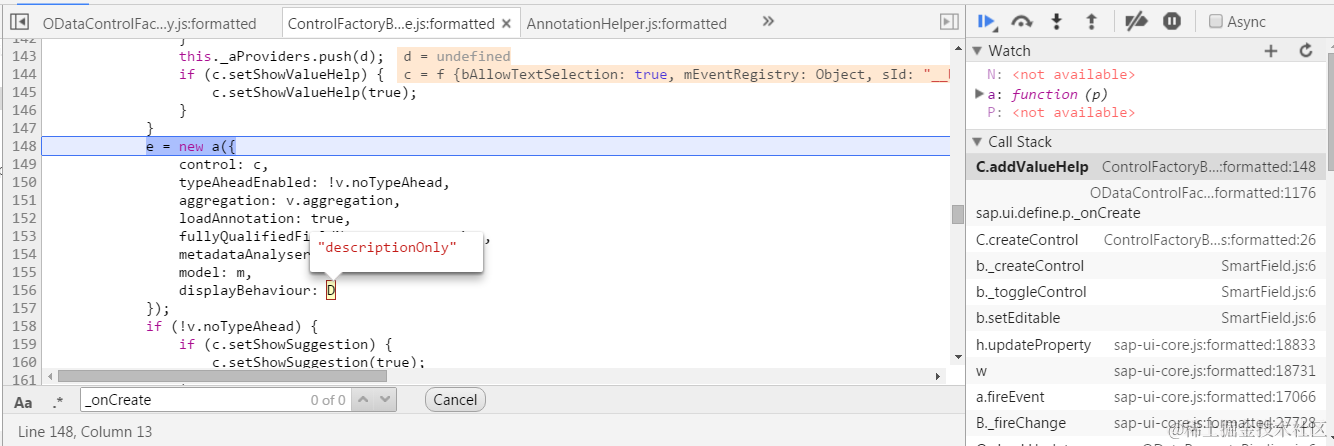Show more open file tabs
Image resolution: width=1334 pixels, height=446 pixels.
point(768,21)
